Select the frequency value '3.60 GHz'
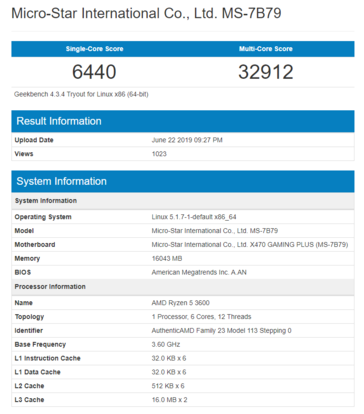Viewport: 364px width, 414px height. (166, 344)
